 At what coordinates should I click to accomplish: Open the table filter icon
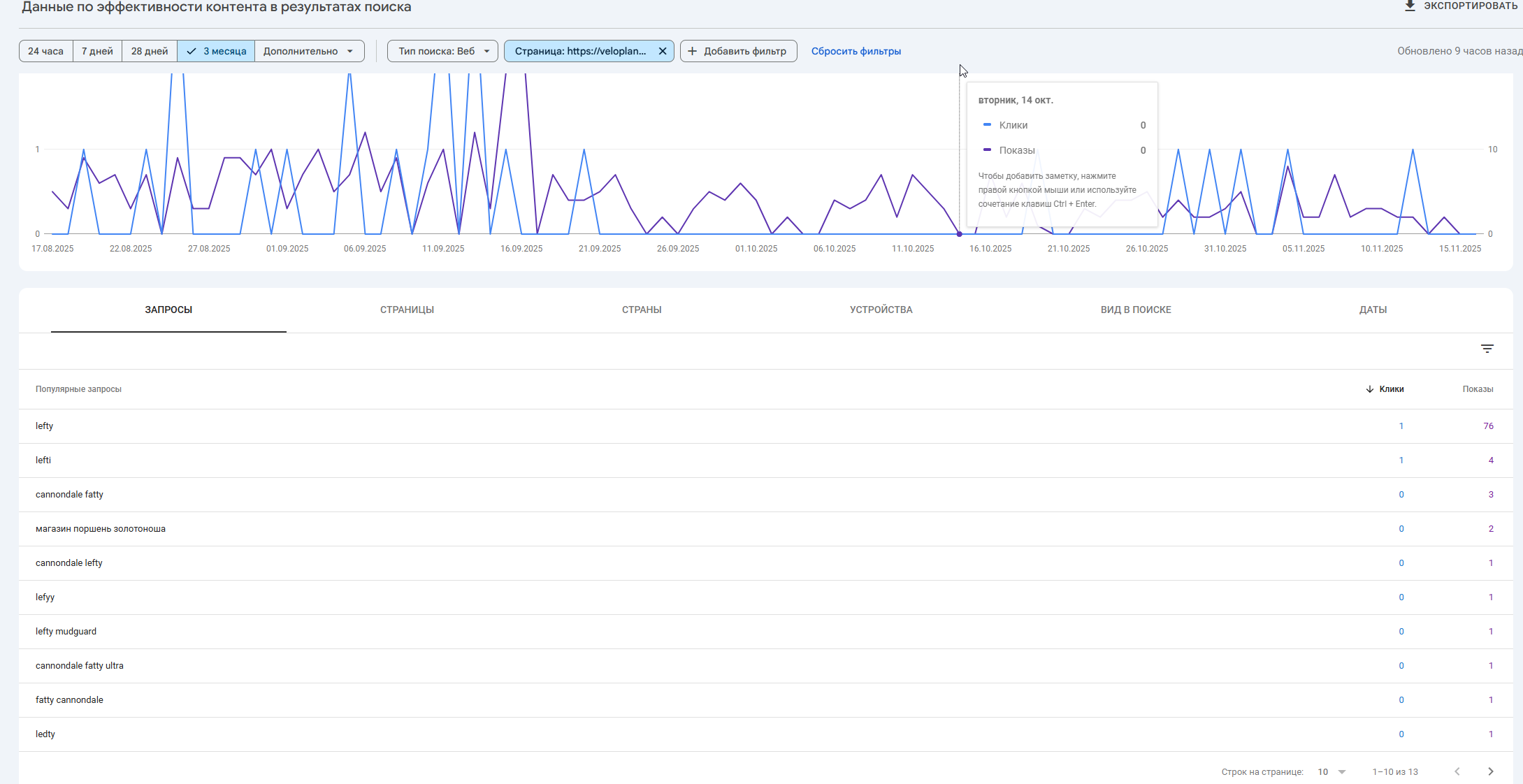[1487, 349]
